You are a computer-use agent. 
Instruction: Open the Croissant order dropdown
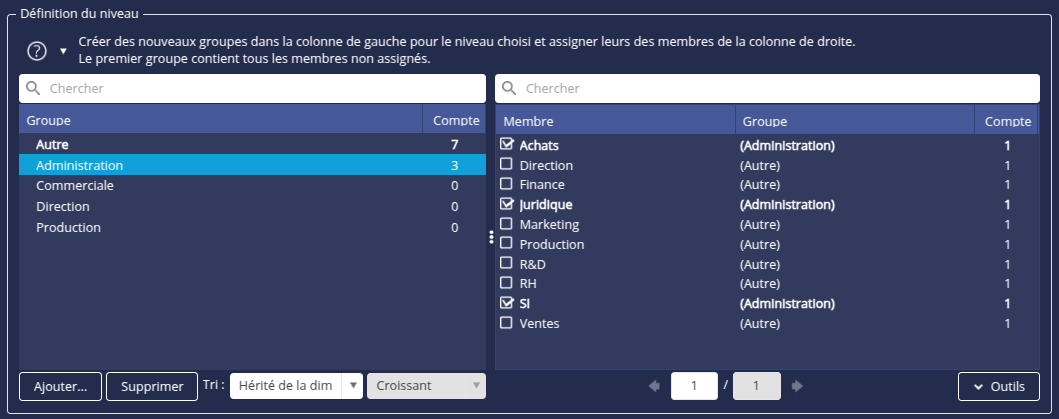[x=426, y=386]
